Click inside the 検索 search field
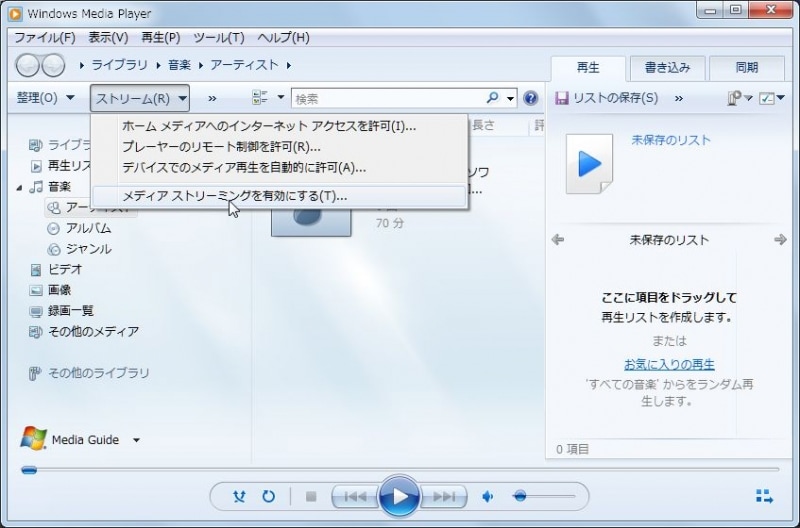 pos(389,98)
